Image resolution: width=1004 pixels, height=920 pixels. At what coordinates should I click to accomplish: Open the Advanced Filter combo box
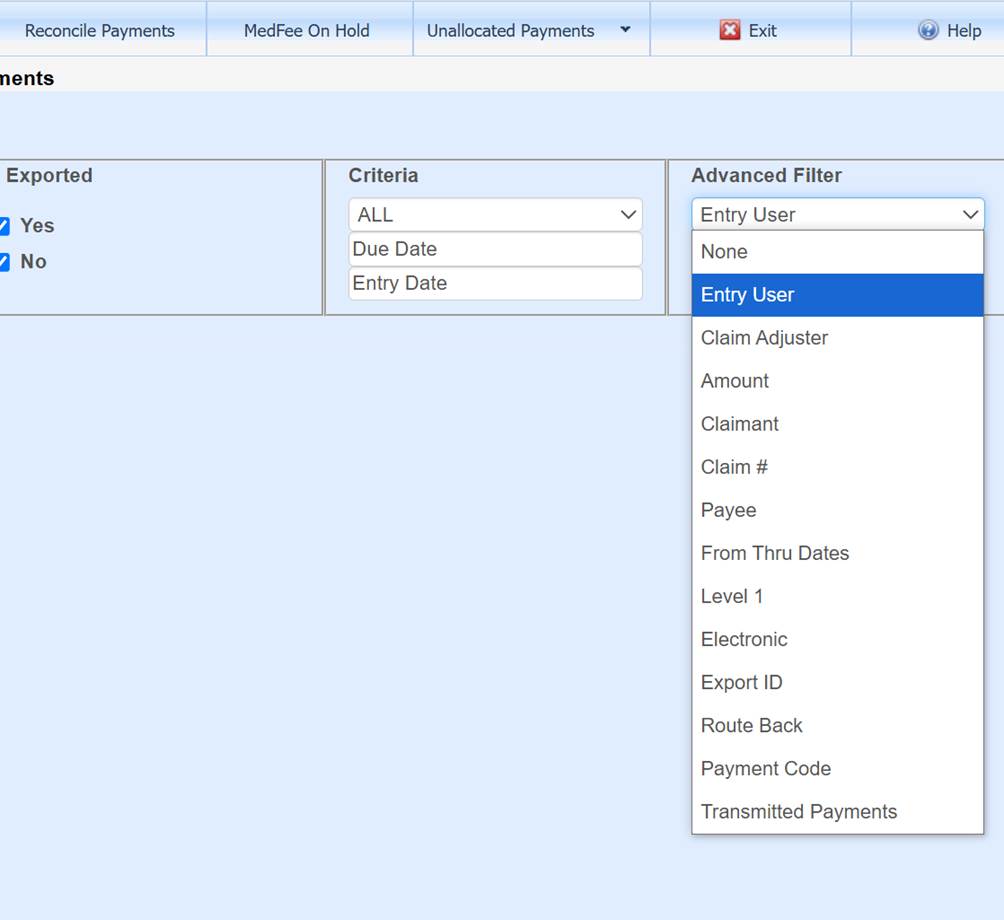click(x=838, y=214)
